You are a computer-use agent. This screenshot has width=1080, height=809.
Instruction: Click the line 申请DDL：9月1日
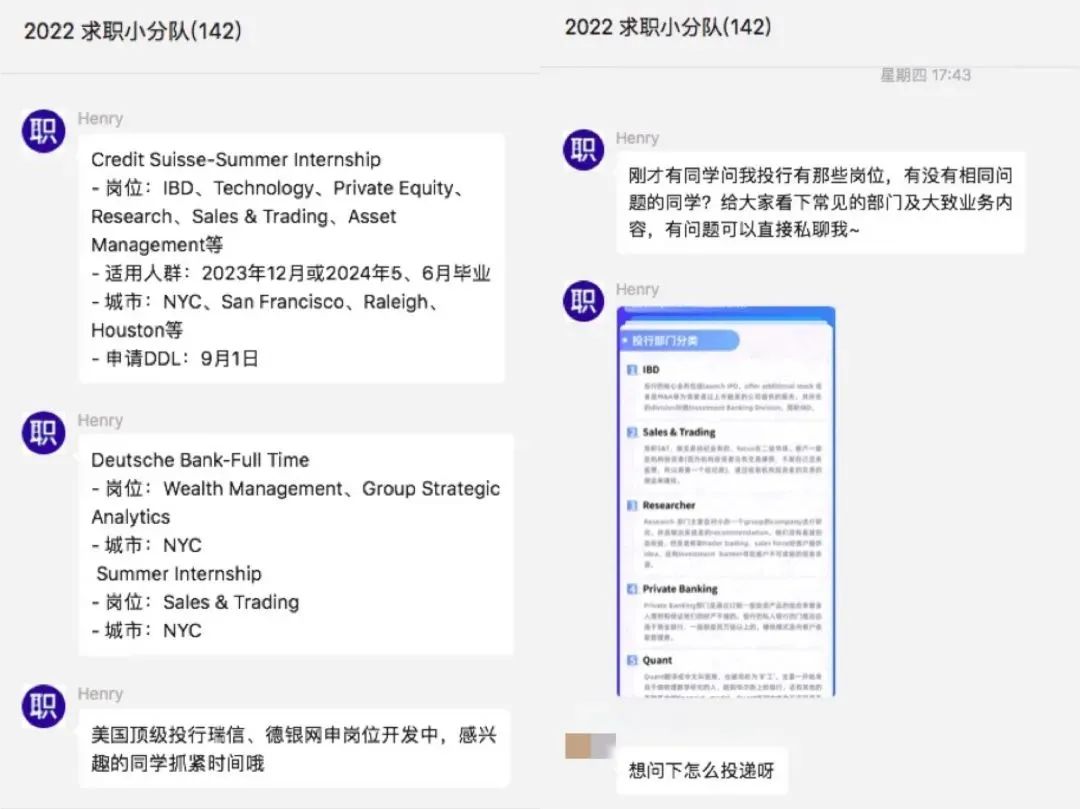pyautogui.click(x=175, y=359)
